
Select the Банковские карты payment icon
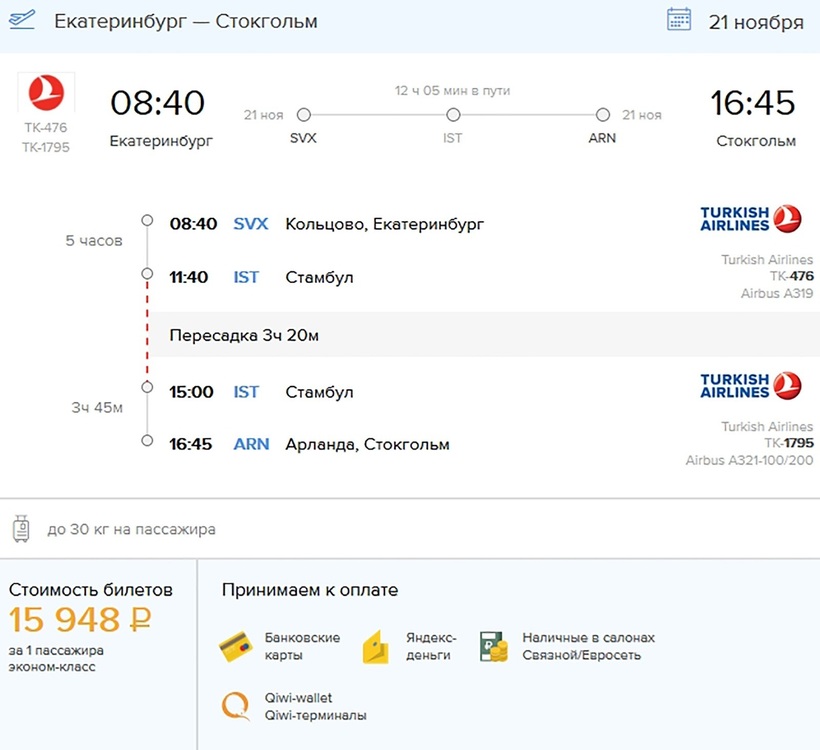coord(235,646)
